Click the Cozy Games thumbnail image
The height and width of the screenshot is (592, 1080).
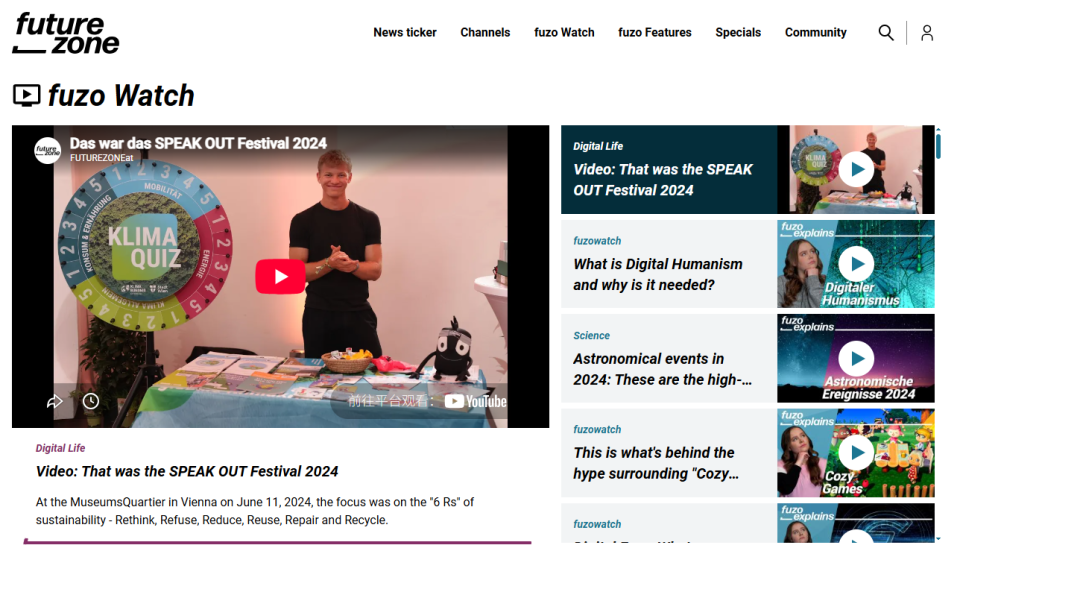[855, 453]
